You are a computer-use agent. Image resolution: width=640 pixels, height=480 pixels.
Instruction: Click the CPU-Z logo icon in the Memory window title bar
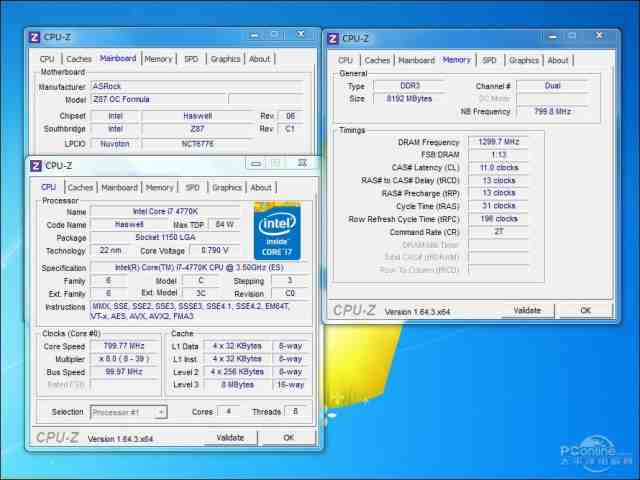[x=333, y=38]
